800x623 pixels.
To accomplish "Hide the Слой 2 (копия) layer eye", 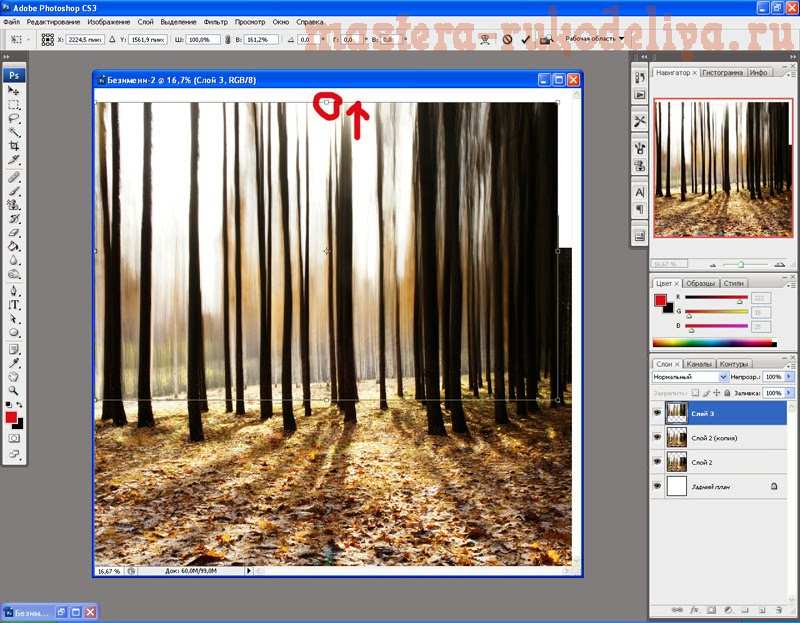I will tap(657, 438).
